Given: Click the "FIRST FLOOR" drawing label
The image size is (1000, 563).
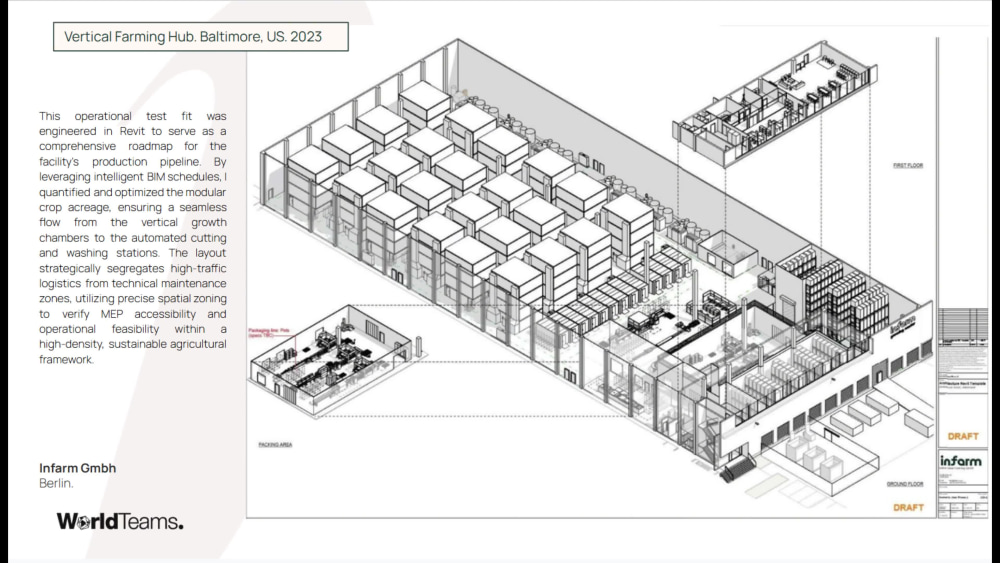Looking at the screenshot, I should point(908,165).
